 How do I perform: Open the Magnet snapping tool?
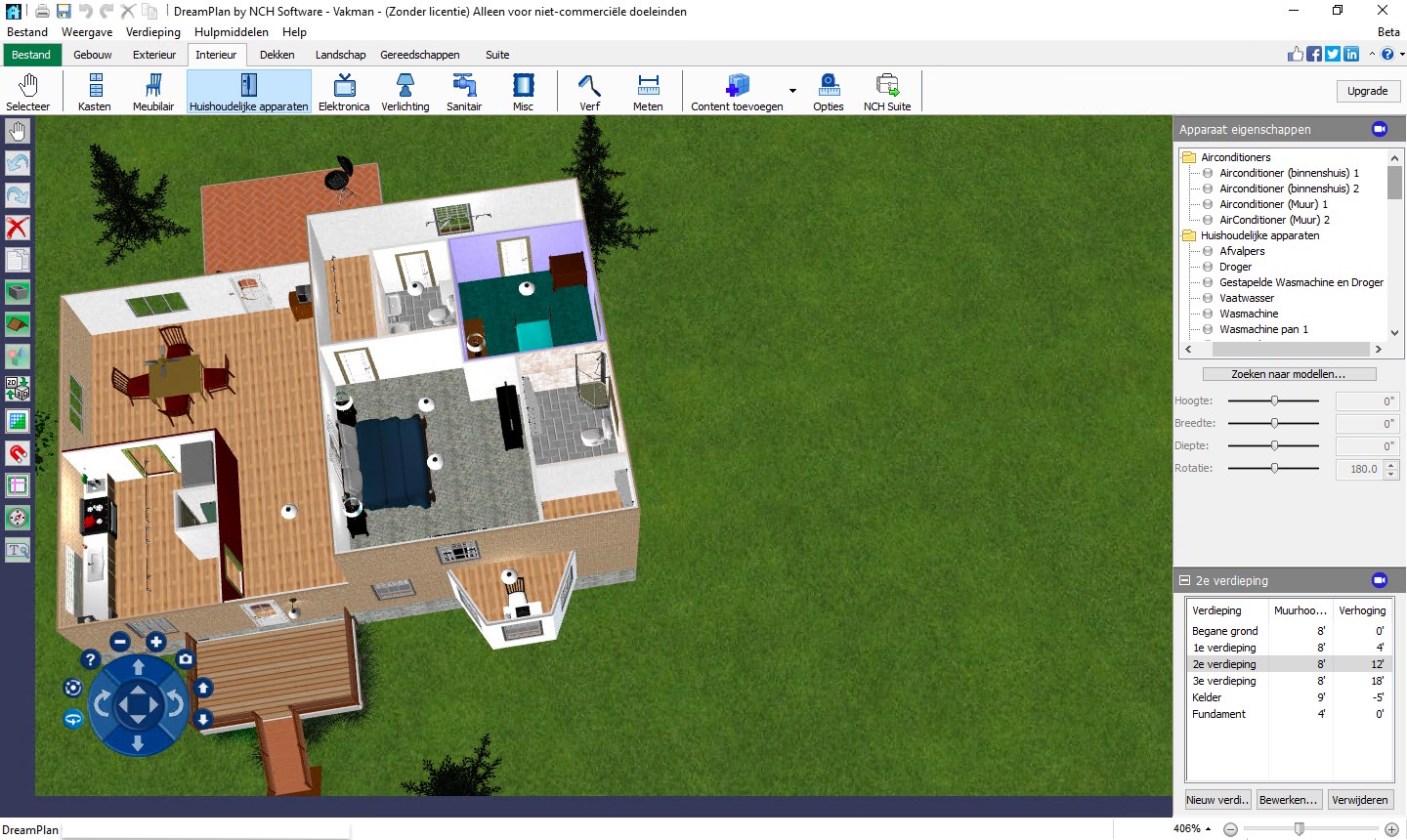coord(18,453)
